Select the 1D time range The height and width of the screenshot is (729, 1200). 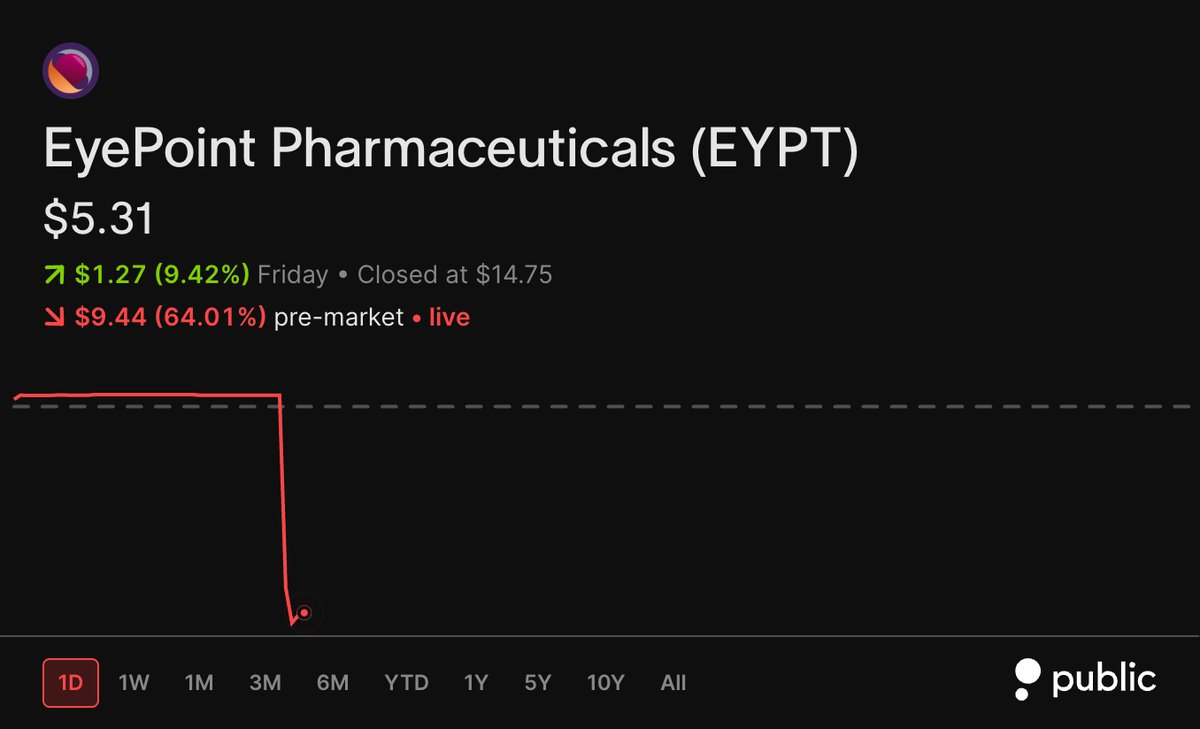pyautogui.click(x=71, y=683)
